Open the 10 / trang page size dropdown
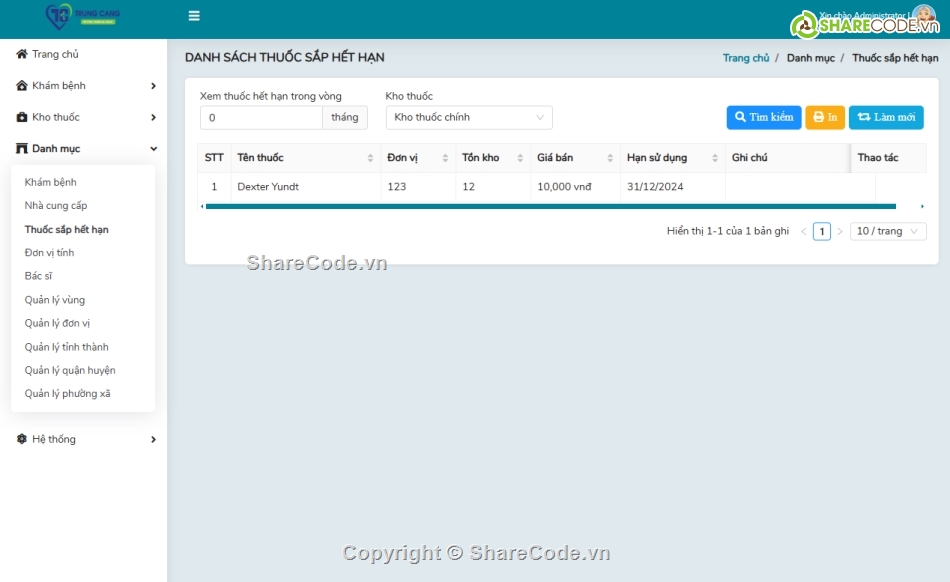The width and height of the screenshot is (950, 582). point(888,231)
